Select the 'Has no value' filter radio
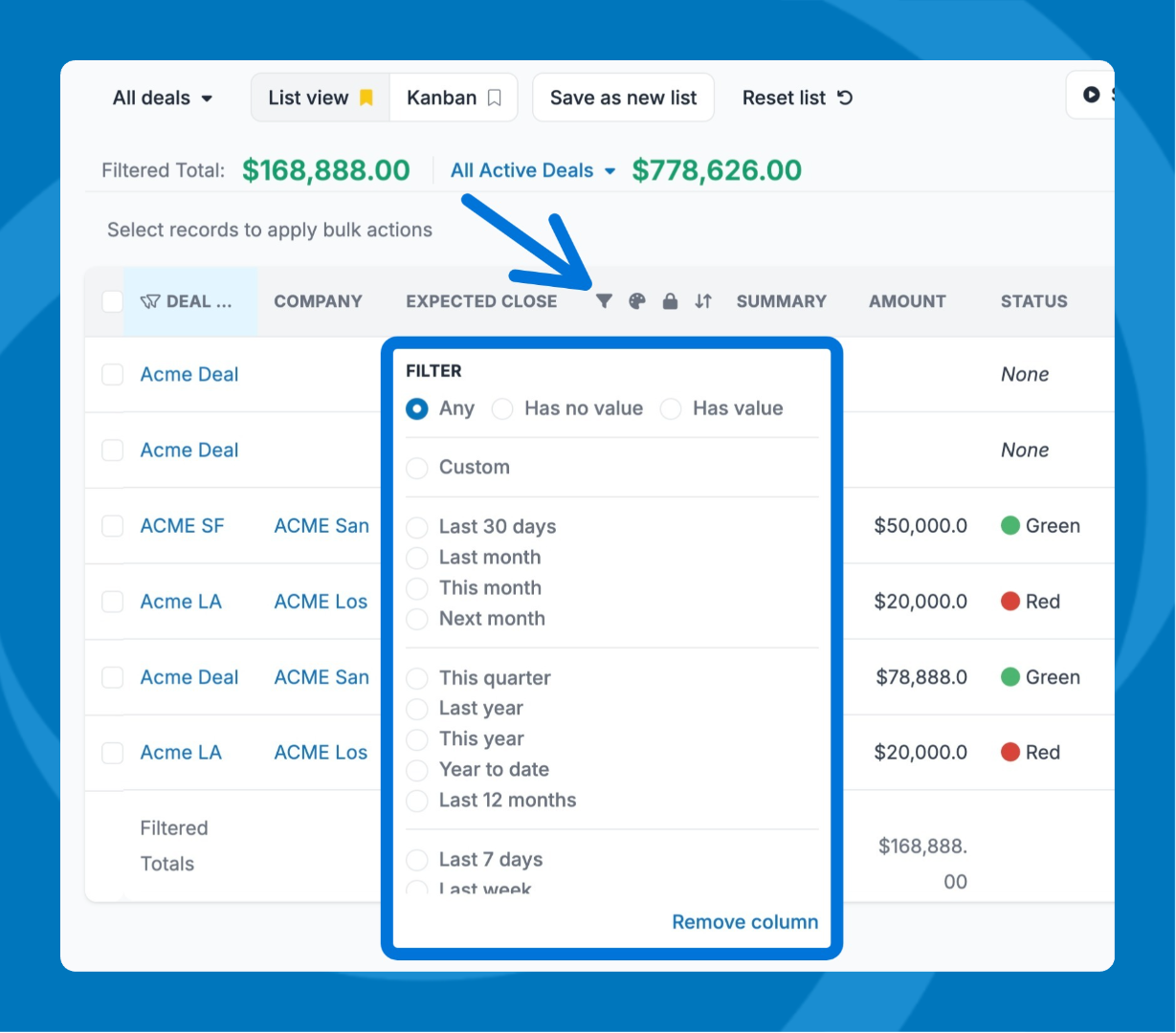Screen dimensions: 1176x1033 click(502, 409)
